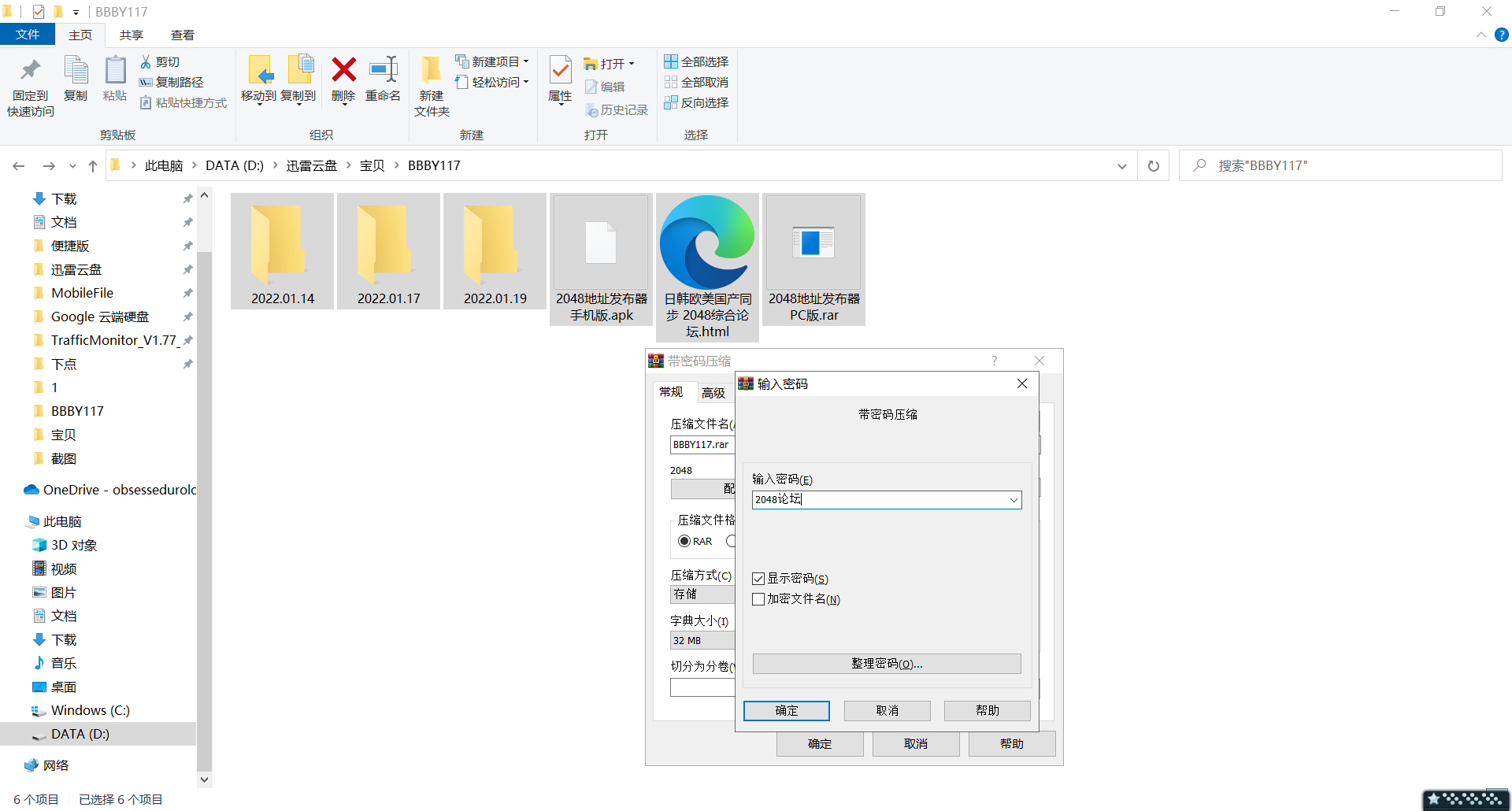Viewport: 1512px width, 811px height.
Task: Navigate up one folder level
Action: 93,166
